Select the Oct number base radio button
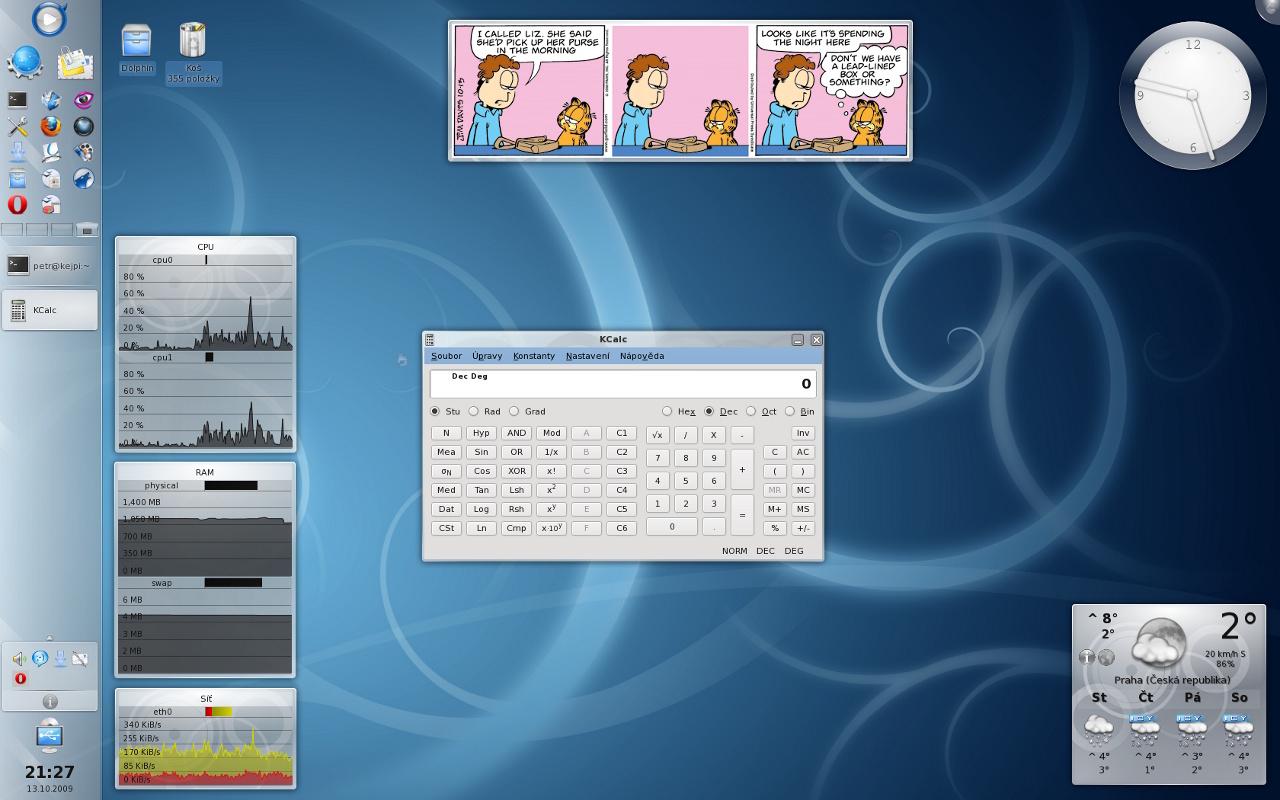1280x800 pixels. (751, 411)
